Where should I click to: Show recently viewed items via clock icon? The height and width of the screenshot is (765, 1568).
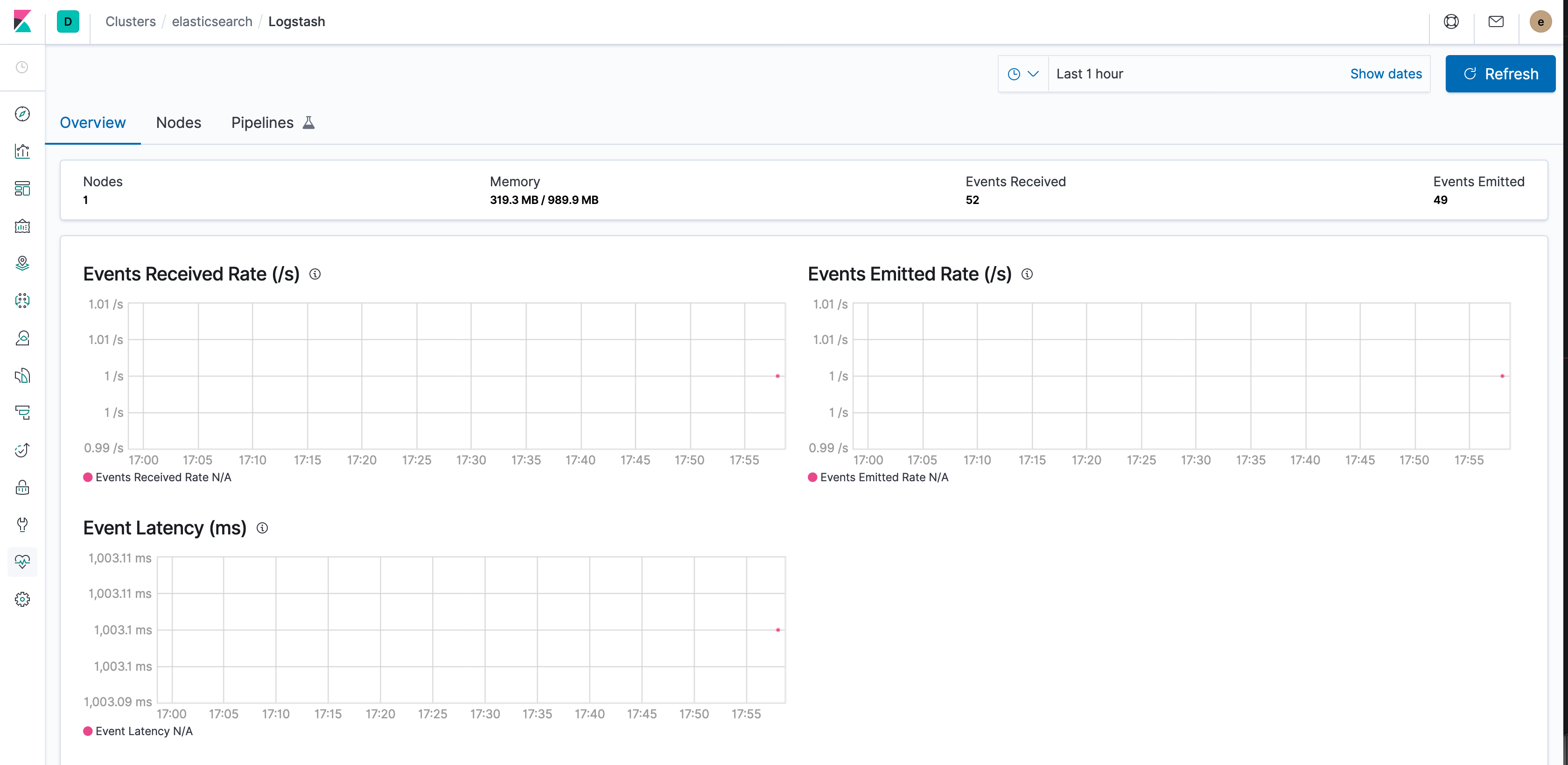click(x=22, y=67)
